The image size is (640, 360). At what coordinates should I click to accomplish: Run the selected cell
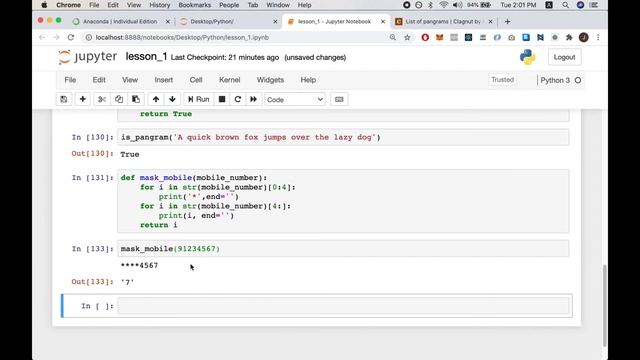pos(198,99)
